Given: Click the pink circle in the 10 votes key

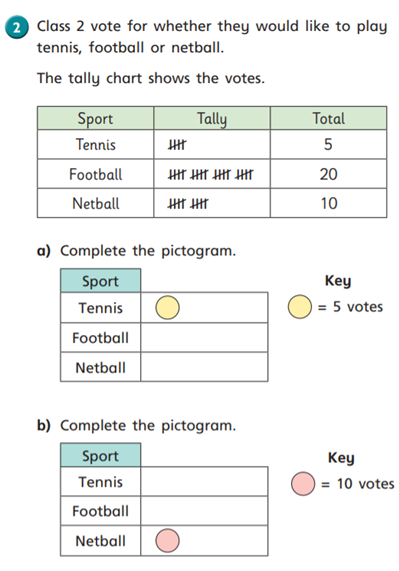Looking at the screenshot, I should [x=303, y=484].
